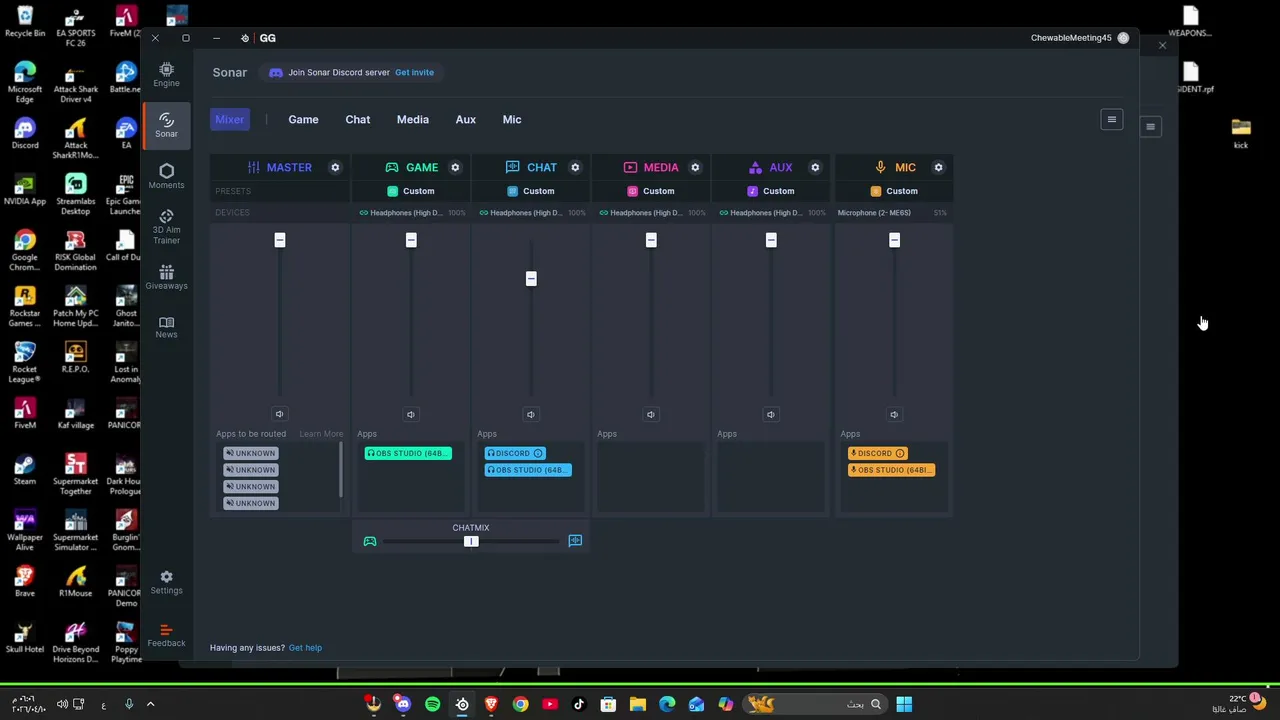Switch to the Chat tab
This screenshot has width=1280, height=720.
(x=357, y=119)
